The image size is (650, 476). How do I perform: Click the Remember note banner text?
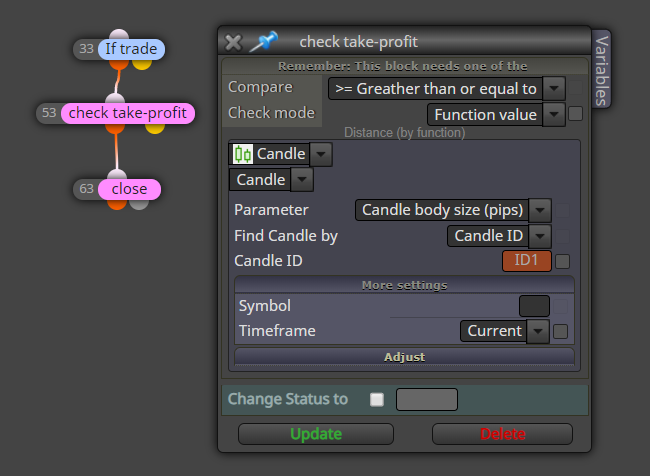point(403,66)
